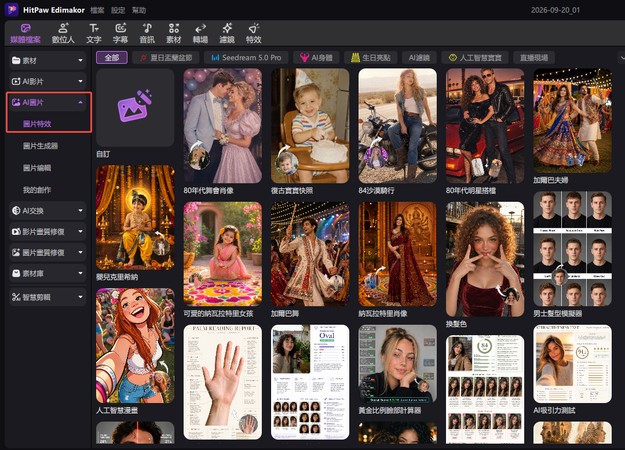Expand the 智慧剪輯 sidebar section
Viewport: 625px width, 450px height.
tap(48, 297)
